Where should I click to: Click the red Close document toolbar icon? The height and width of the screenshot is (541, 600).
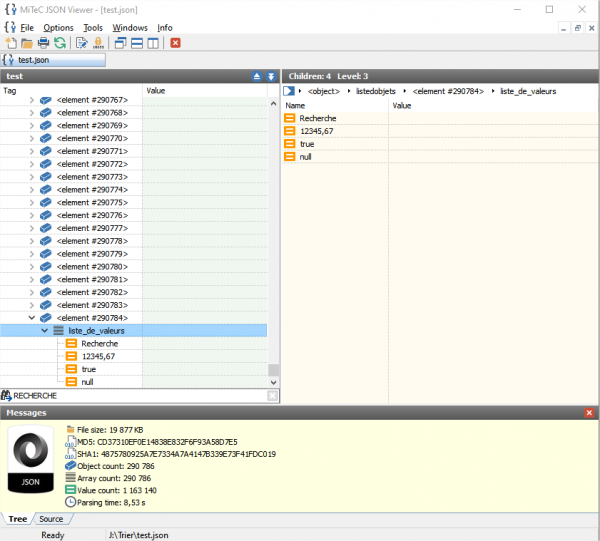pyautogui.click(x=176, y=43)
